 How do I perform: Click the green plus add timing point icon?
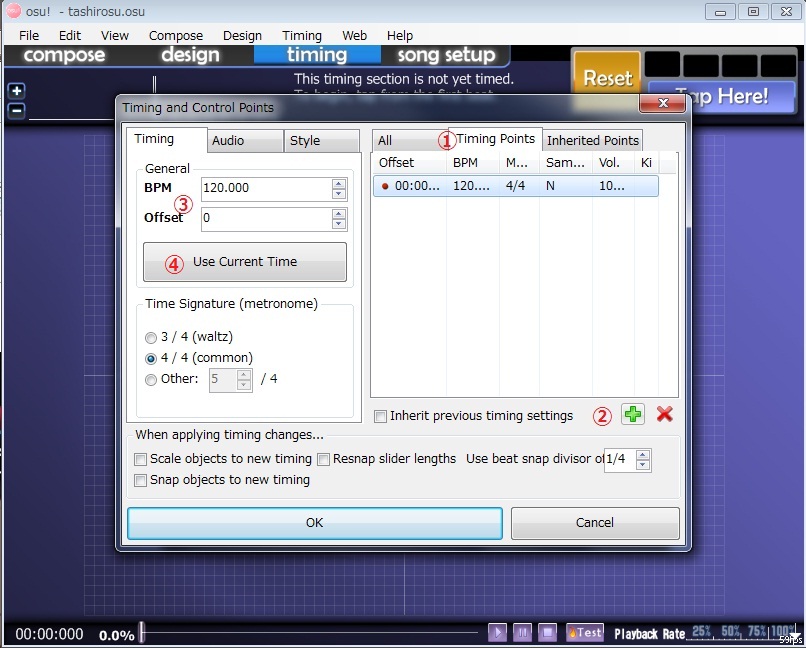click(x=633, y=414)
